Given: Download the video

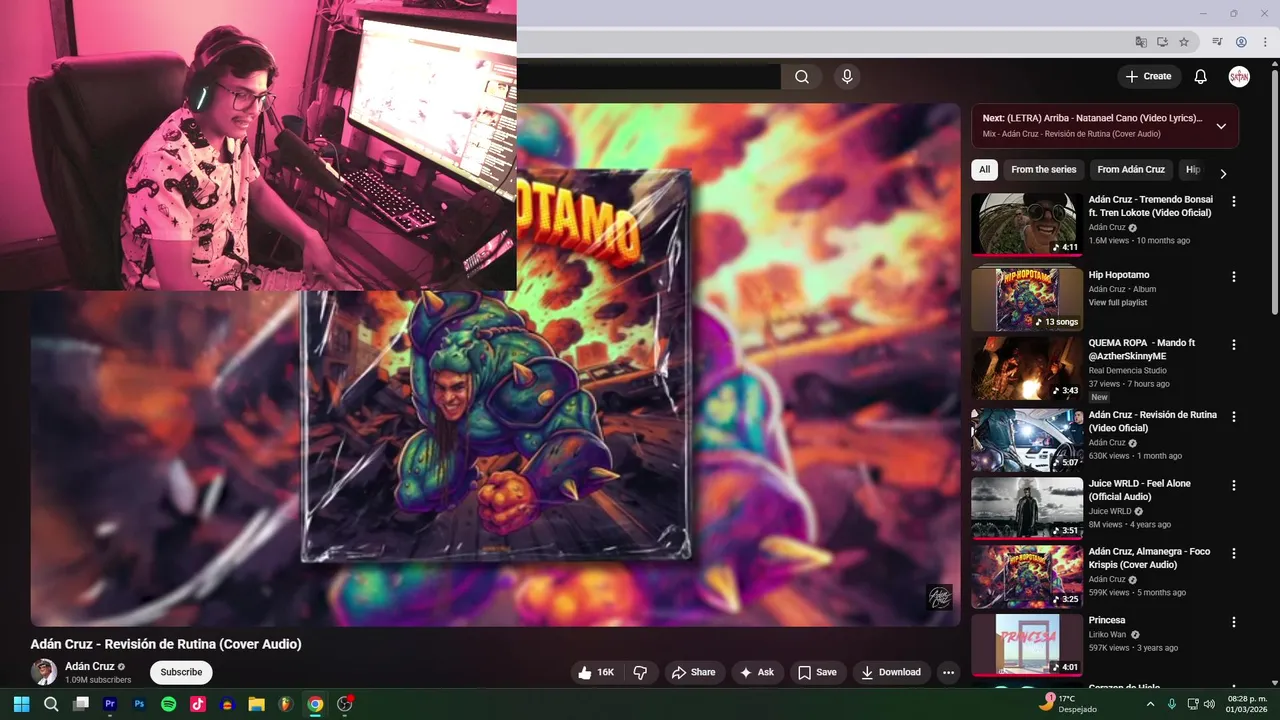Looking at the screenshot, I should (x=891, y=673).
